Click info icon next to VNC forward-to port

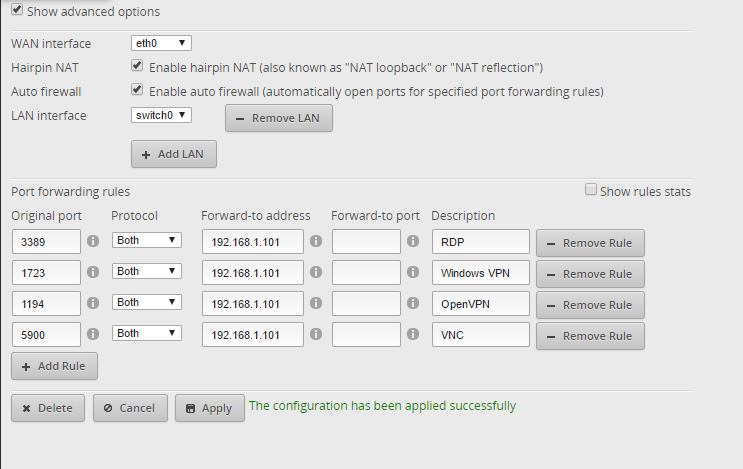point(412,334)
